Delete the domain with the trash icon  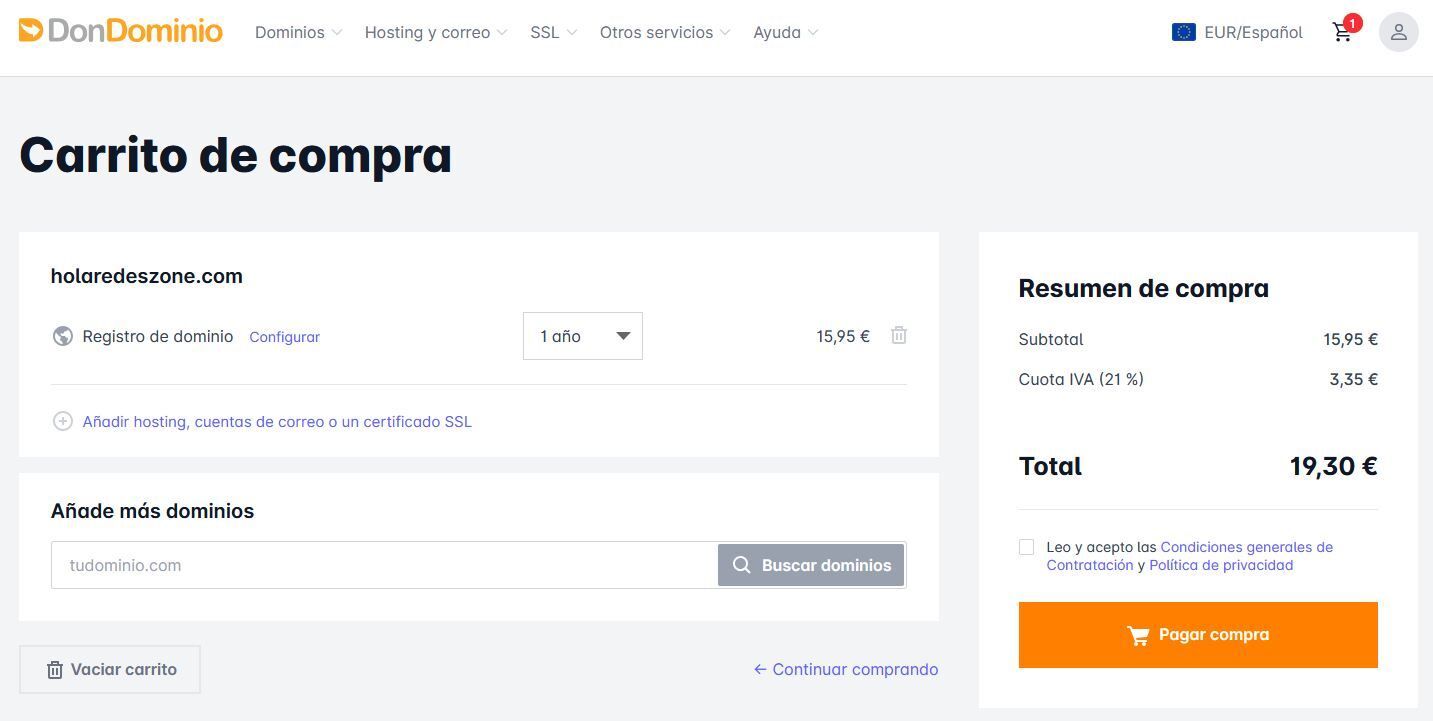[899, 336]
